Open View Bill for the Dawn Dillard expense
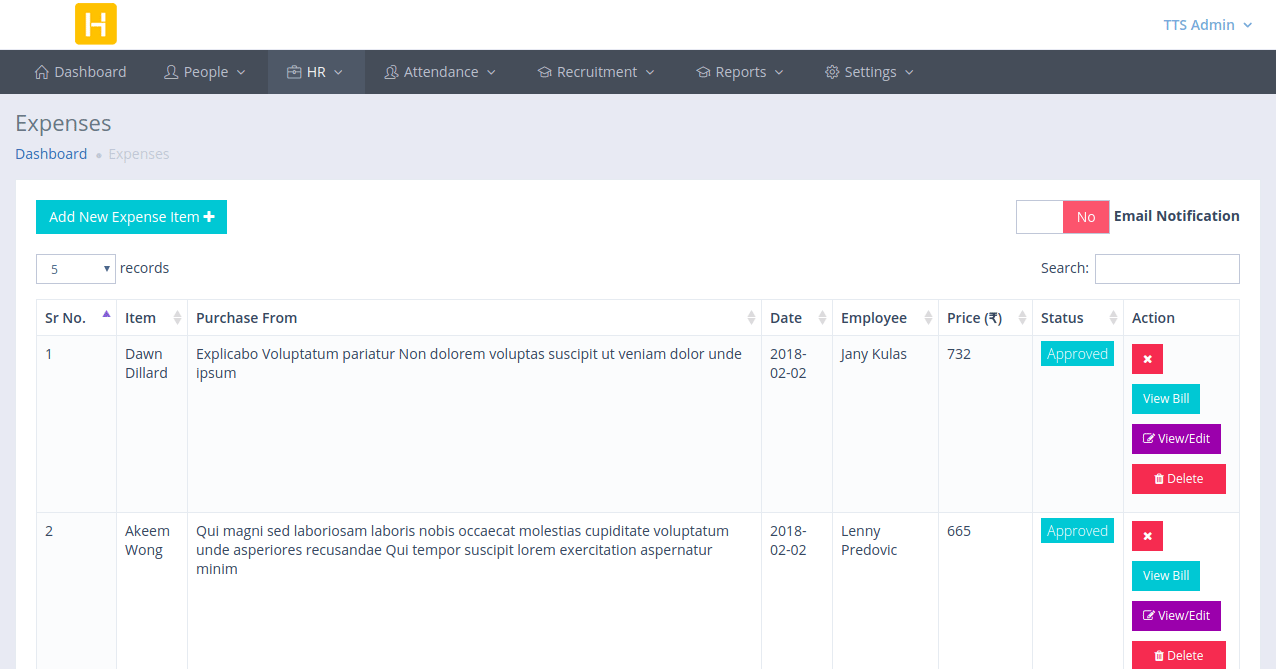Image resolution: width=1276 pixels, height=669 pixels. coord(1165,398)
